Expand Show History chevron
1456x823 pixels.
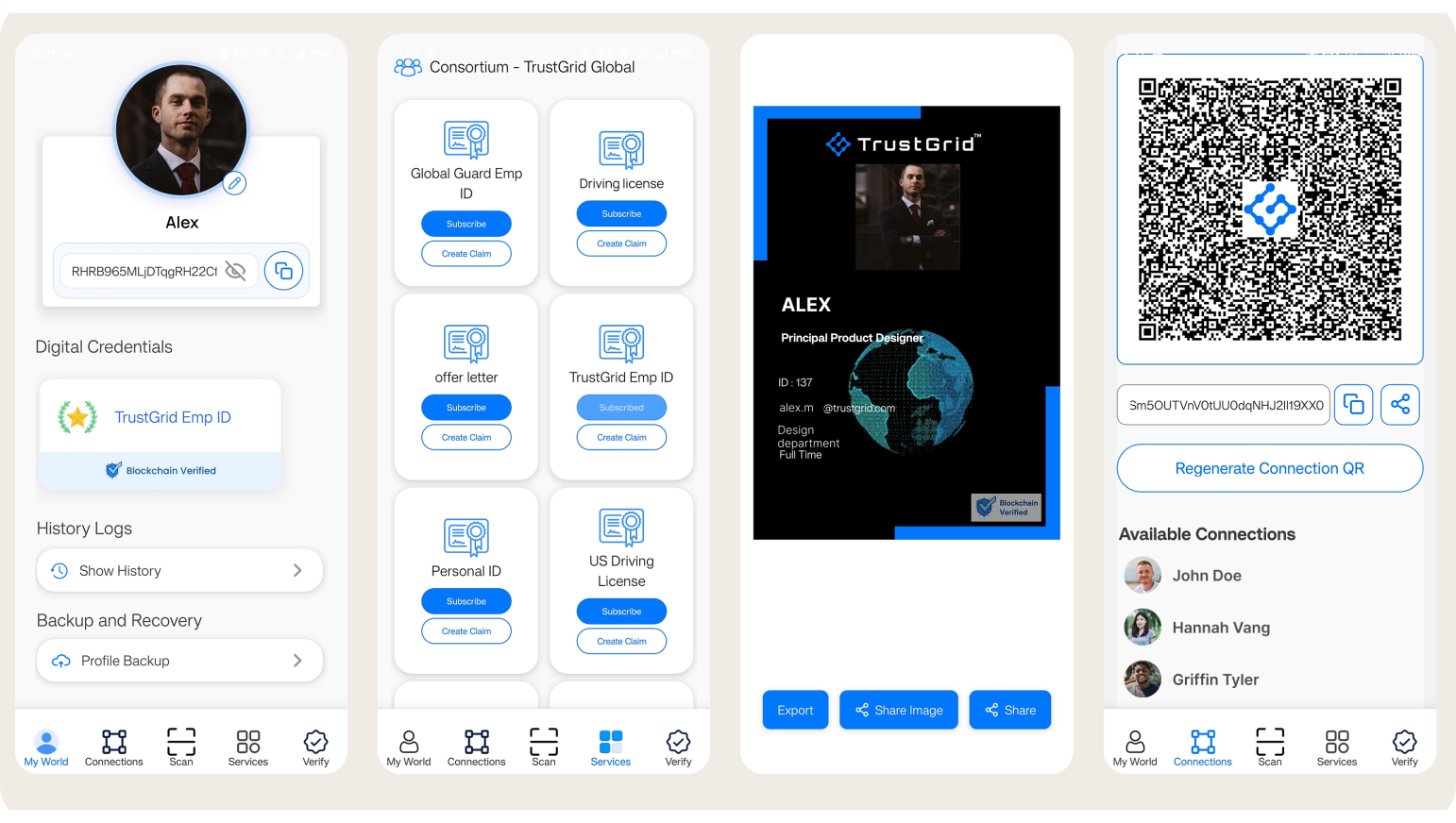(x=297, y=571)
